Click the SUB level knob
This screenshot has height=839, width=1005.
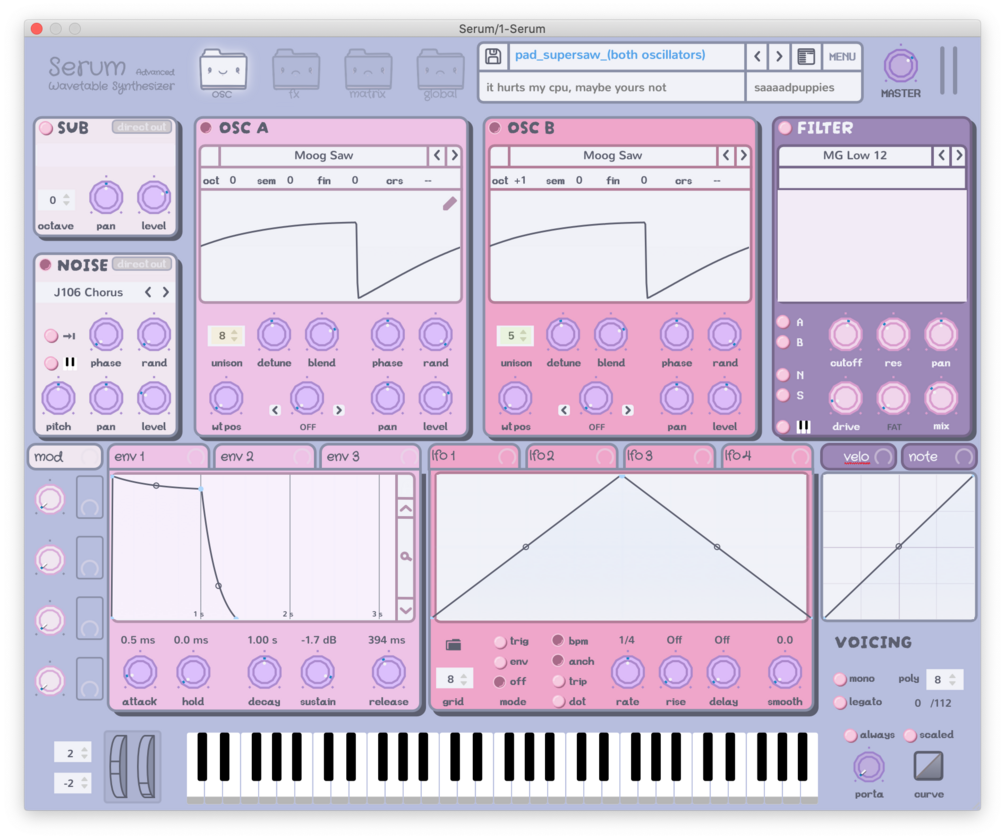pos(154,197)
